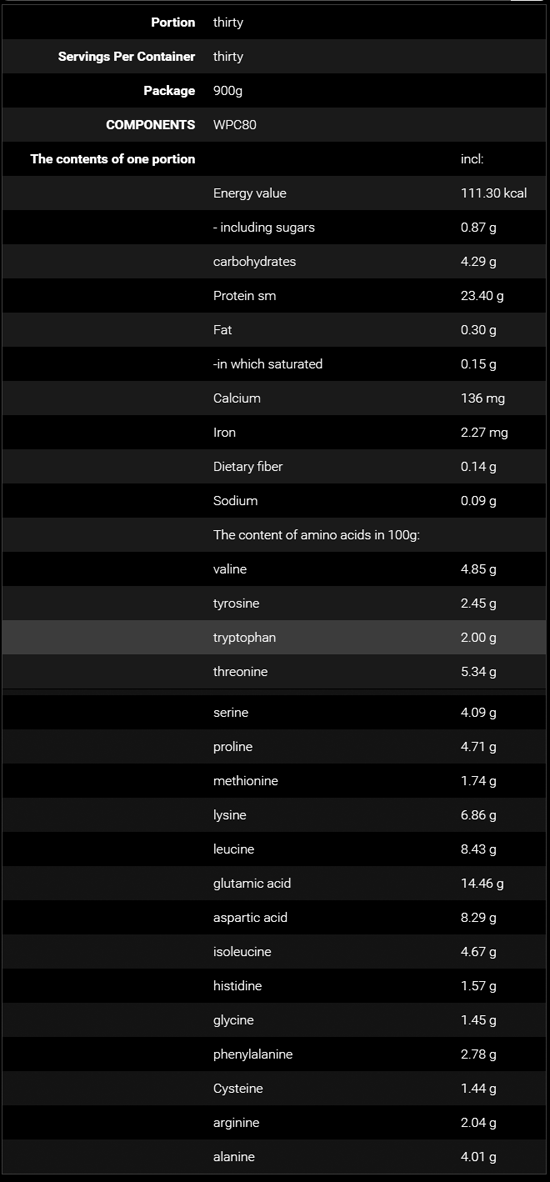Select the Dietary fiber row
The image size is (550, 1182).
coord(274,467)
